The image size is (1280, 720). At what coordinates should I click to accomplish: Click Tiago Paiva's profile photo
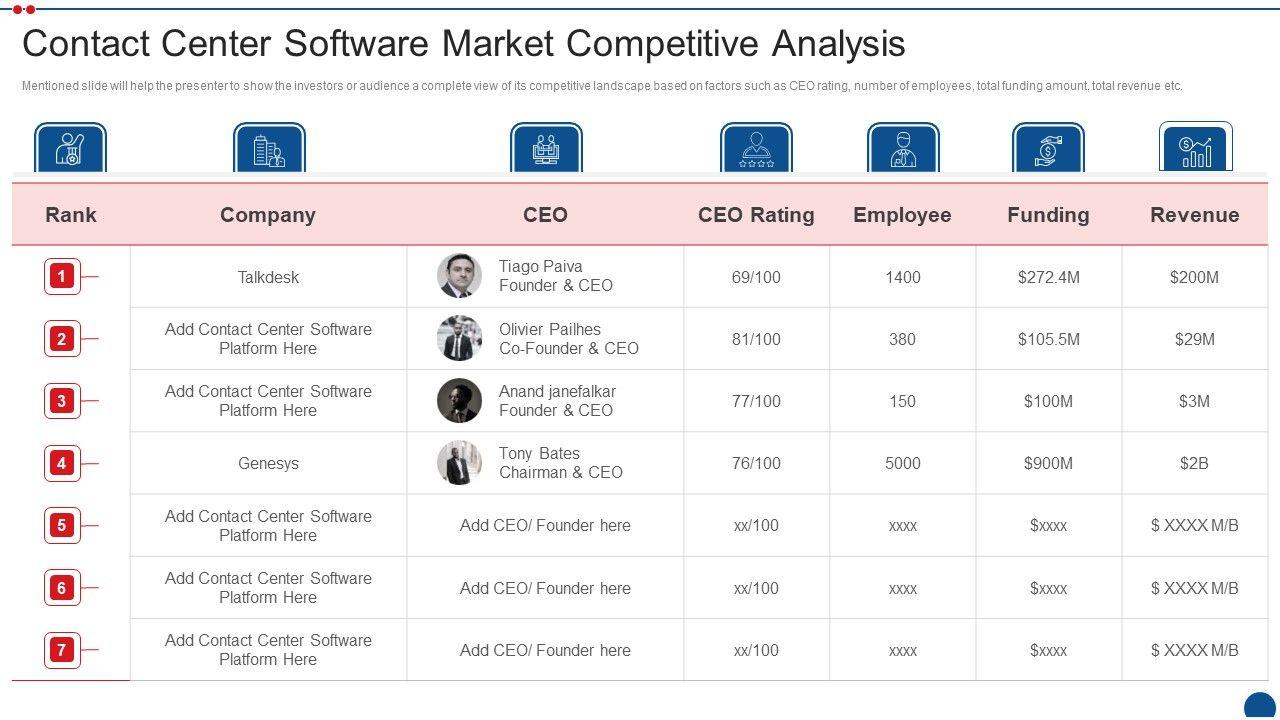tap(459, 276)
